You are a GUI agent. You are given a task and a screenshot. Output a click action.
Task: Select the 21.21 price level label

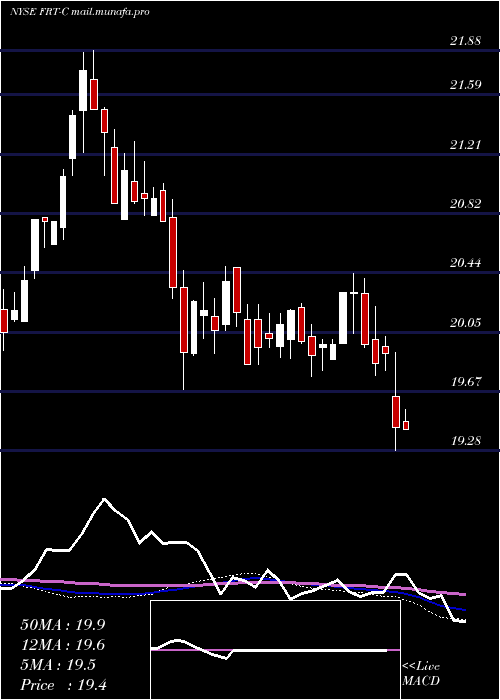(x=466, y=145)
